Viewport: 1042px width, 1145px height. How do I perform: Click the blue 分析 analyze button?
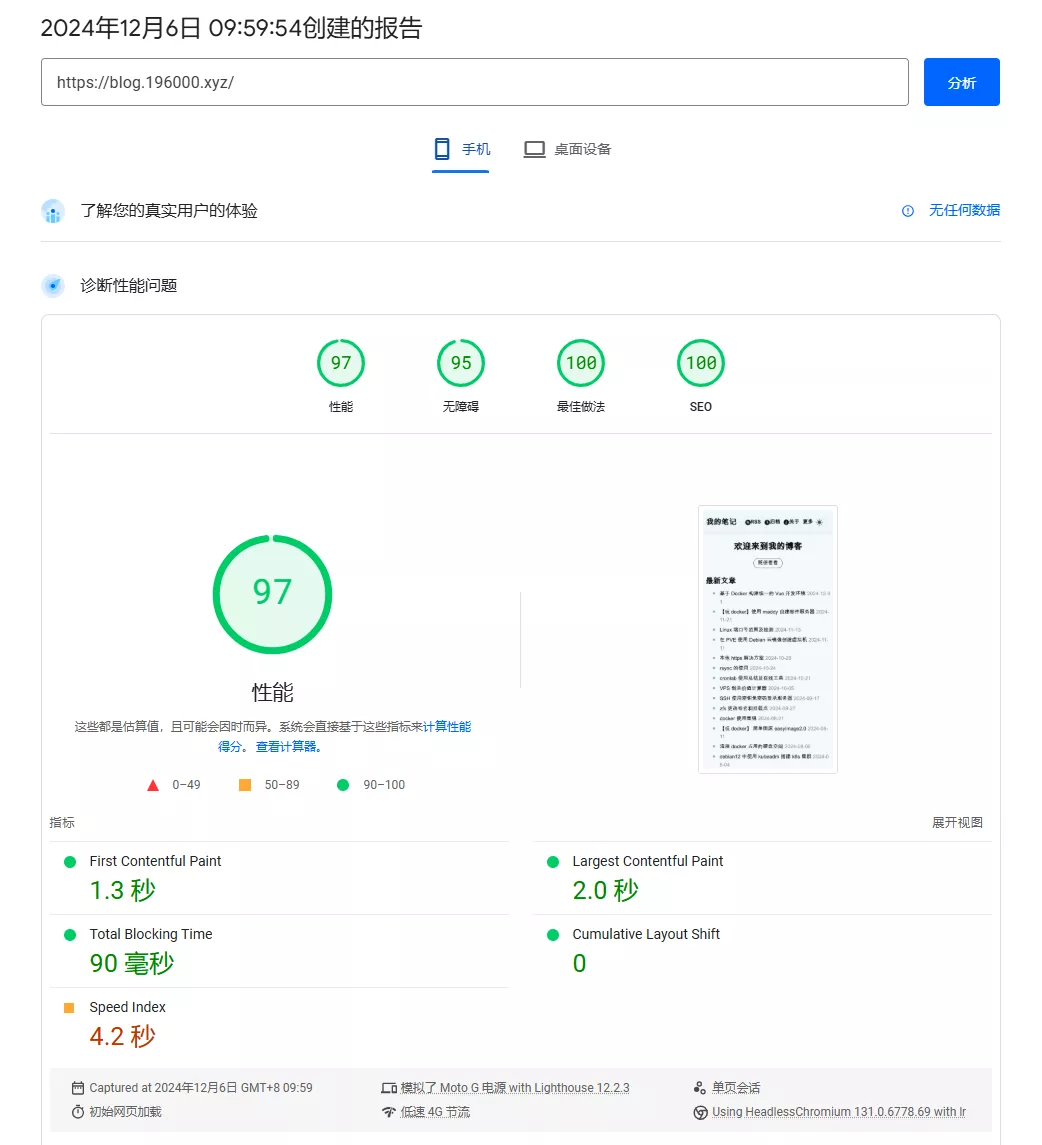click(x=961, y=82)
